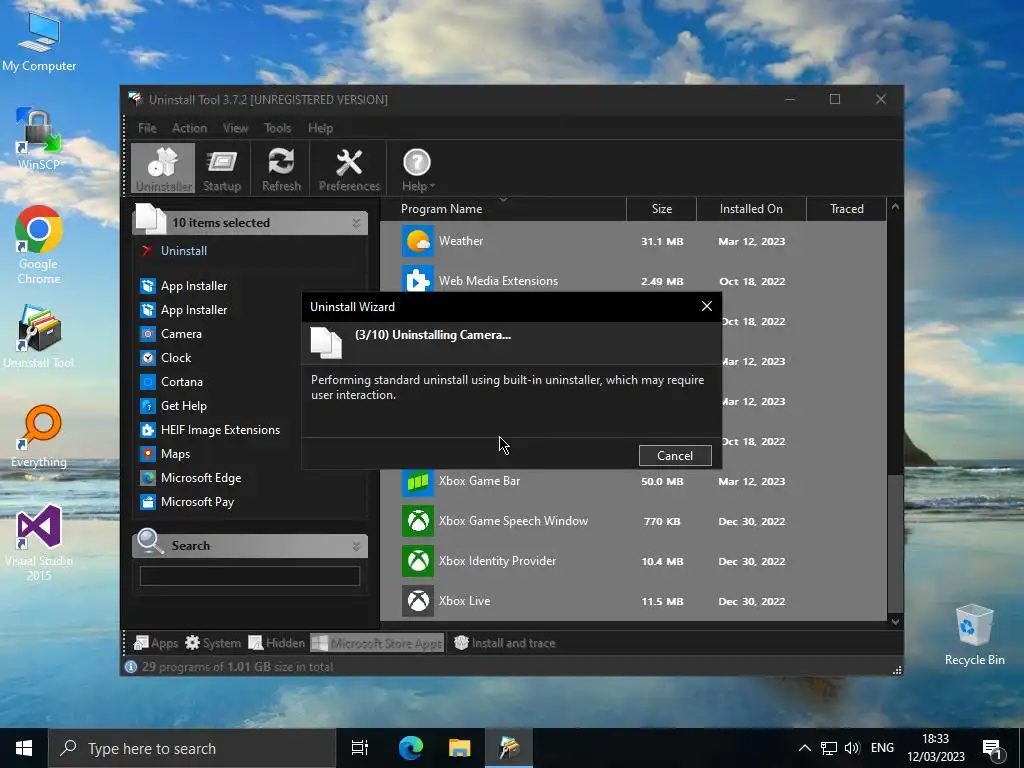Open Visual Studio 2015 desktop shortcut
The width and height of the screenshot is (1024, 768).
[39, 542]
